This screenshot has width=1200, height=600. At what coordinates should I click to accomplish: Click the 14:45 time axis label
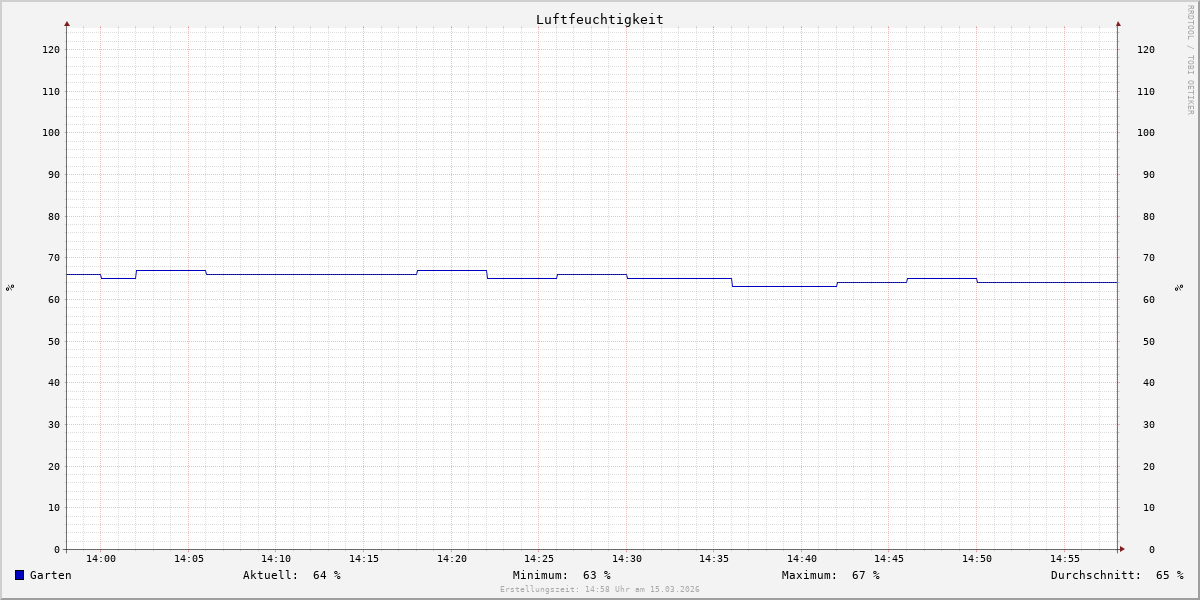click(889, 559)
